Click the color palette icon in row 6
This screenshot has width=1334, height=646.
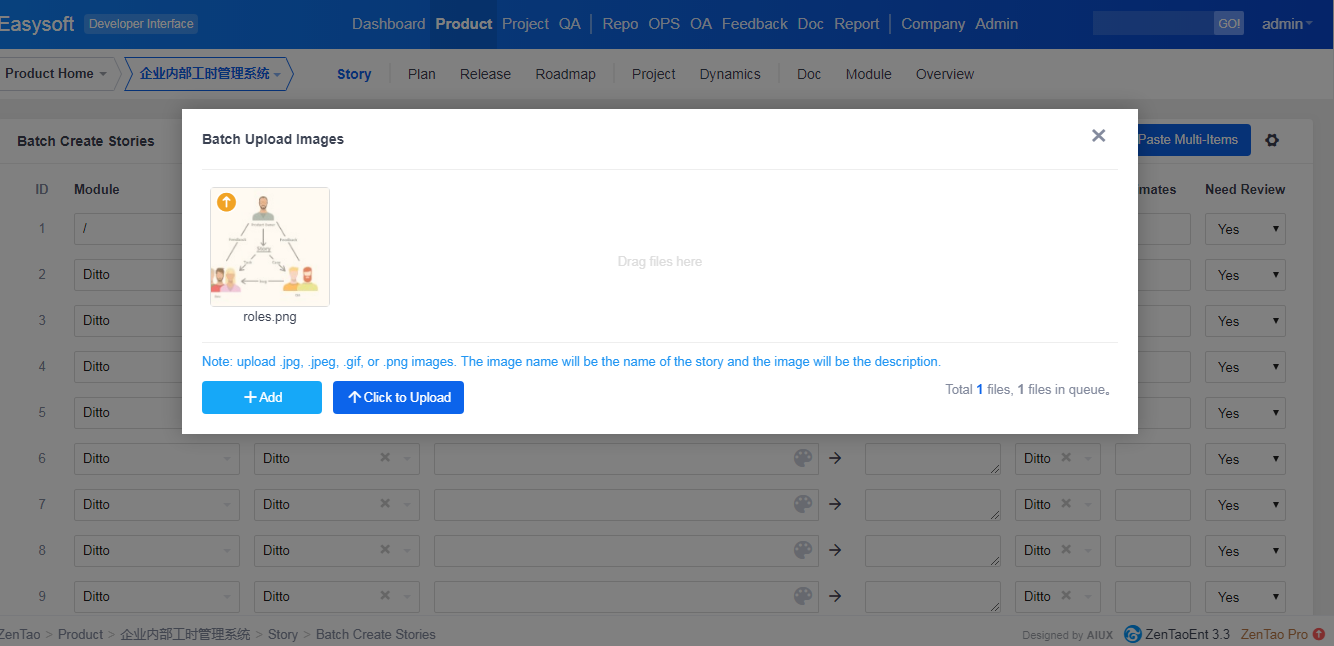(802, 458)
